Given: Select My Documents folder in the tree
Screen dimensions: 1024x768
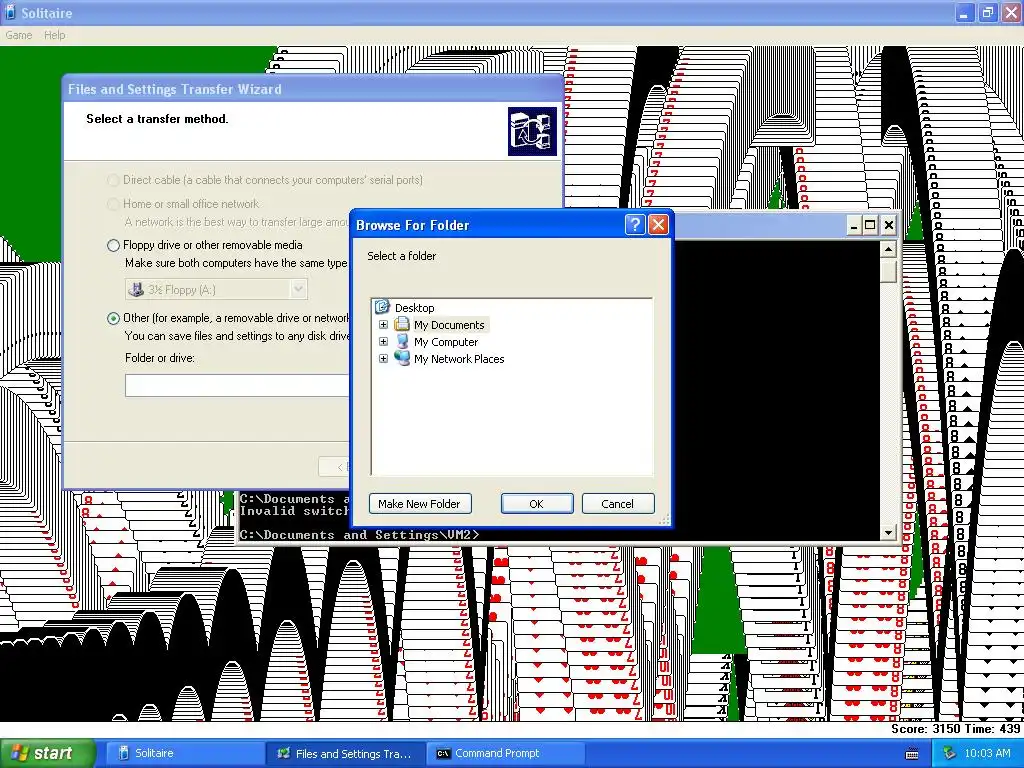Looking at the screenshot, I should [449, 325].
